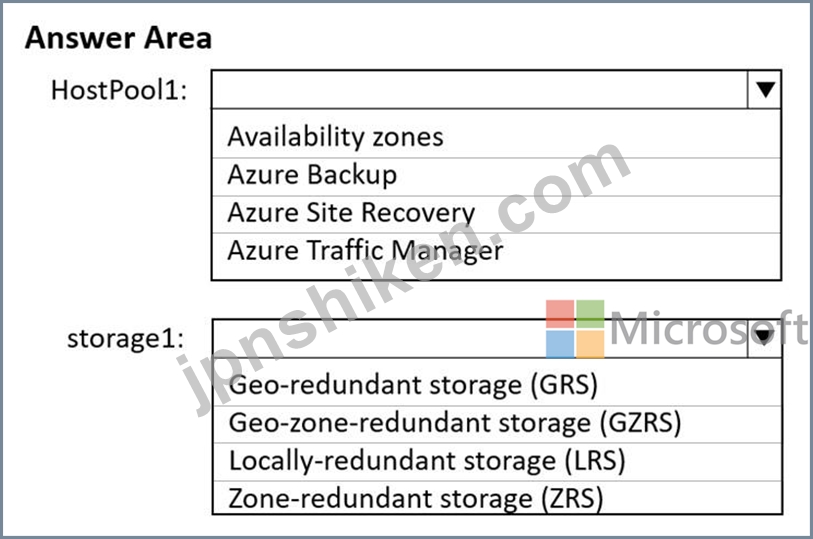813x539 pixels.
Task: Open the HostPool1 dropdown arrow
Action: (765, 90)
